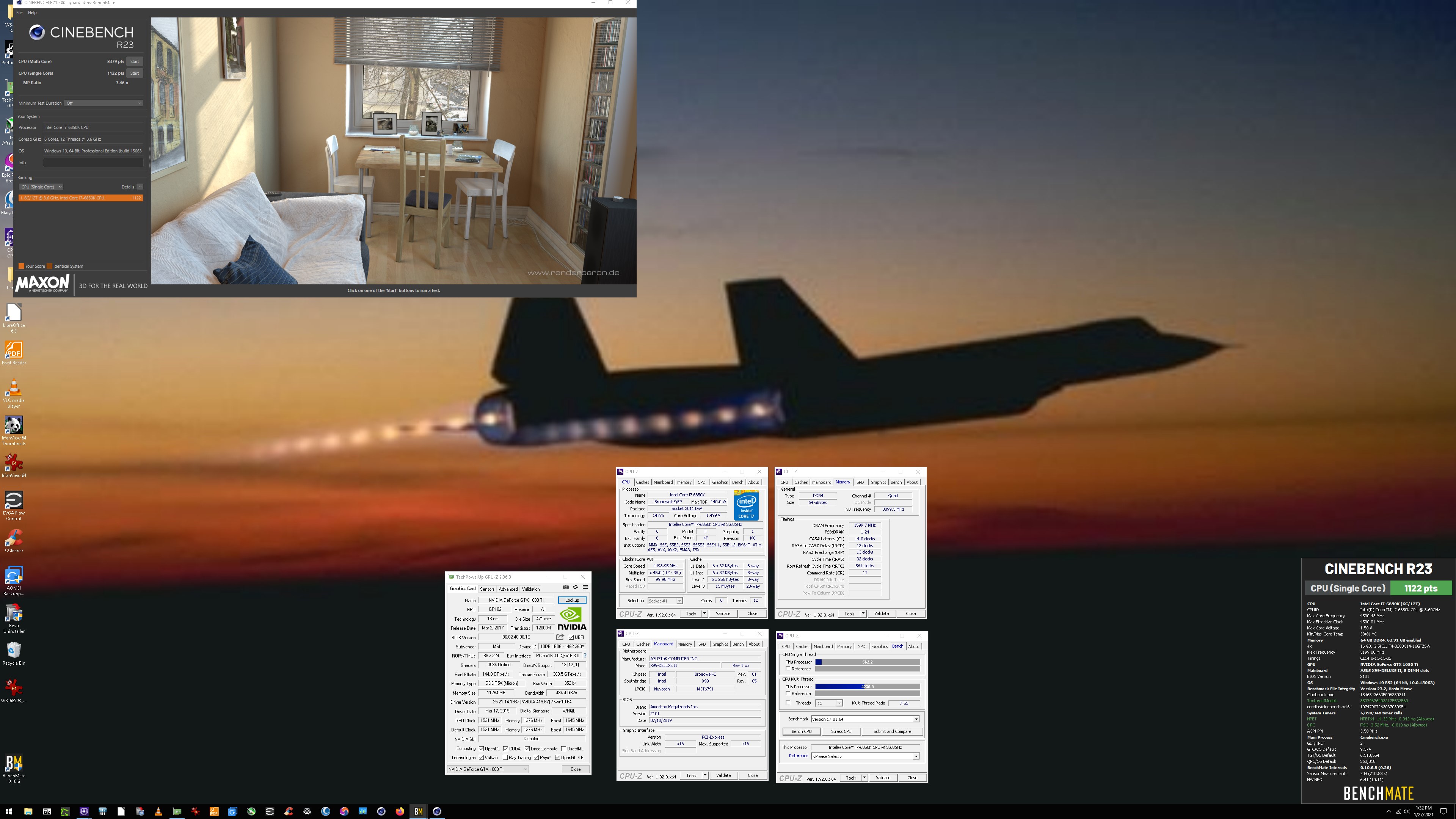Toggle the Vulkan checkbox in GPU-Z
Screen dimensions: 1456x819
pyautogui.click(x=481, y=758)
